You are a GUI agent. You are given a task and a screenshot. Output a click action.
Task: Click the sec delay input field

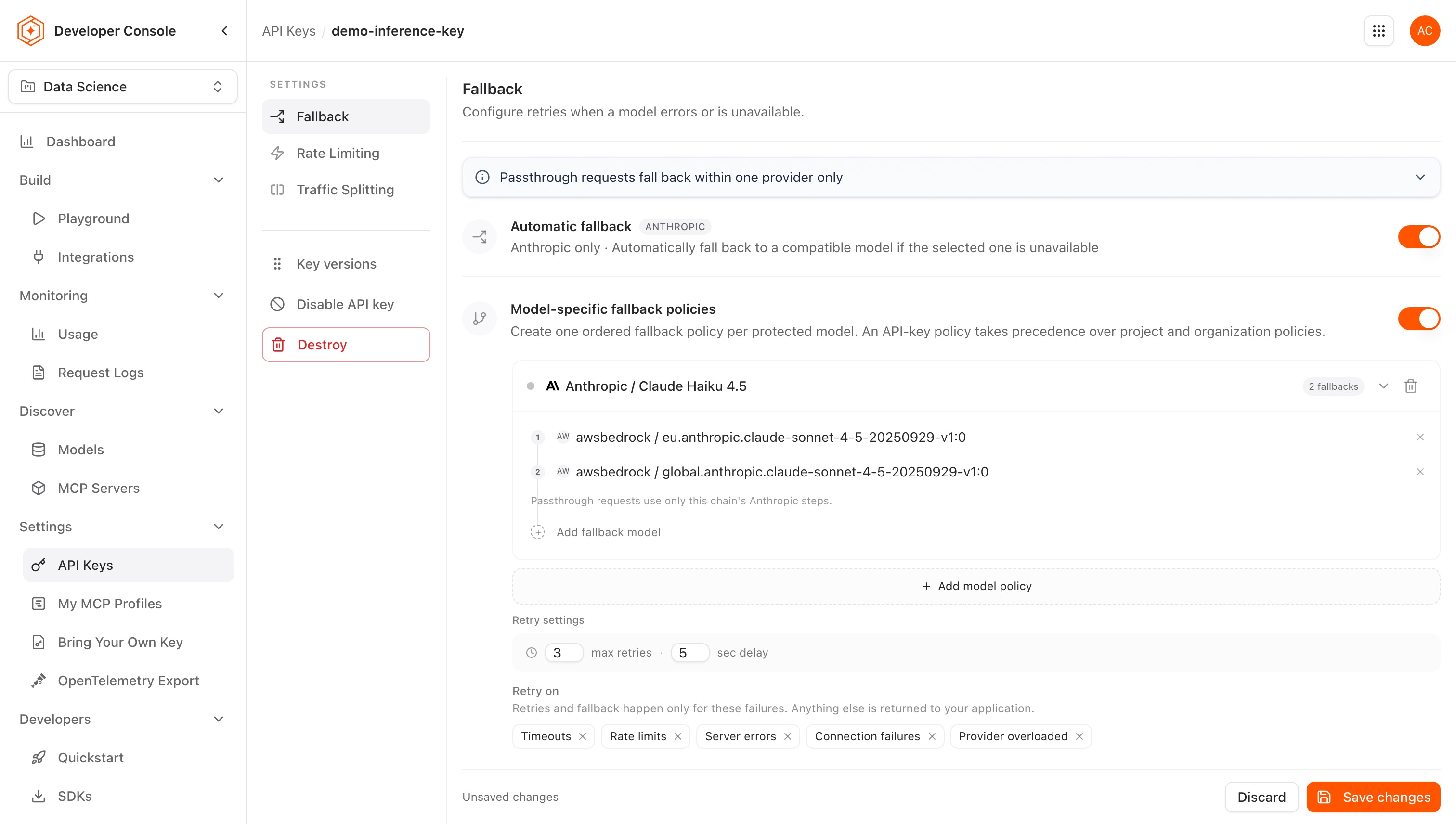[689, 653]
